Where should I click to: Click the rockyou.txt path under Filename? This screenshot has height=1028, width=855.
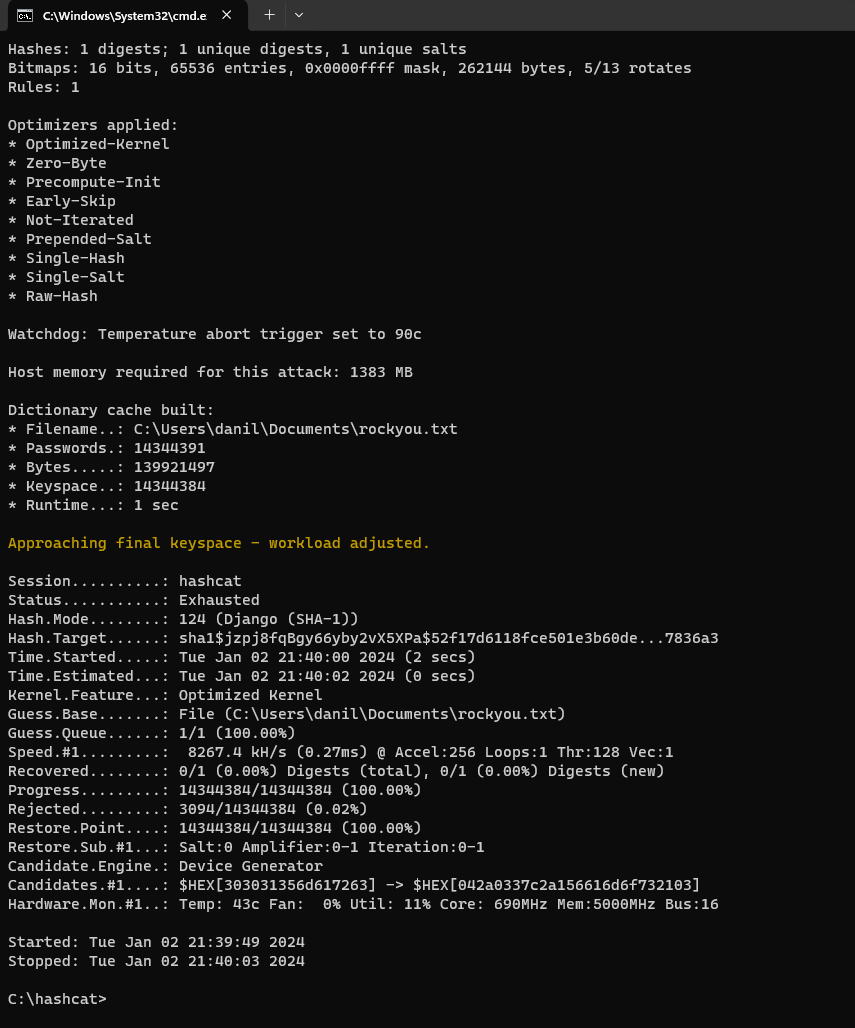tap(295, 429)
